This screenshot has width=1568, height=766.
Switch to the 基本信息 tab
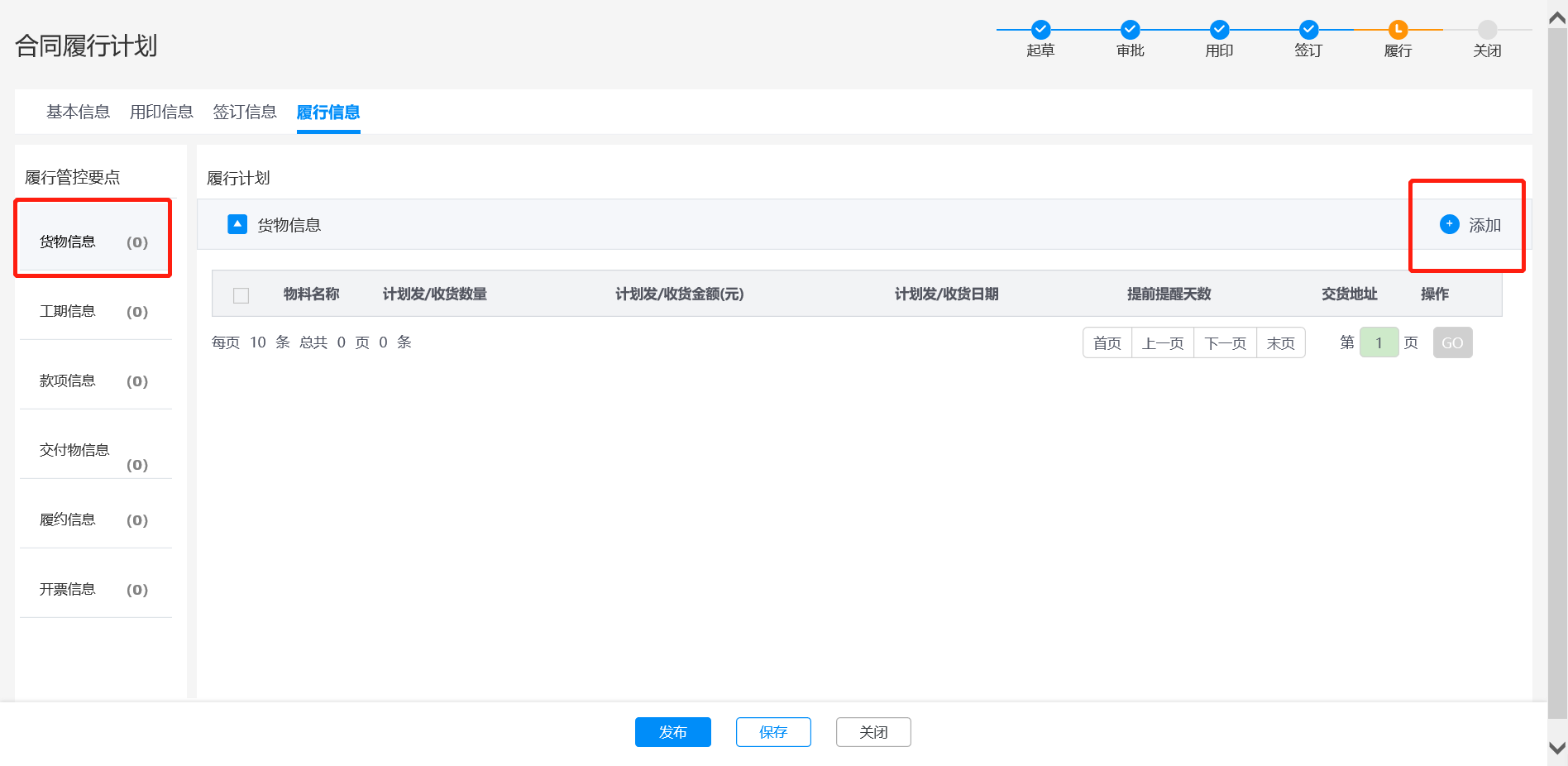(78, 112)
